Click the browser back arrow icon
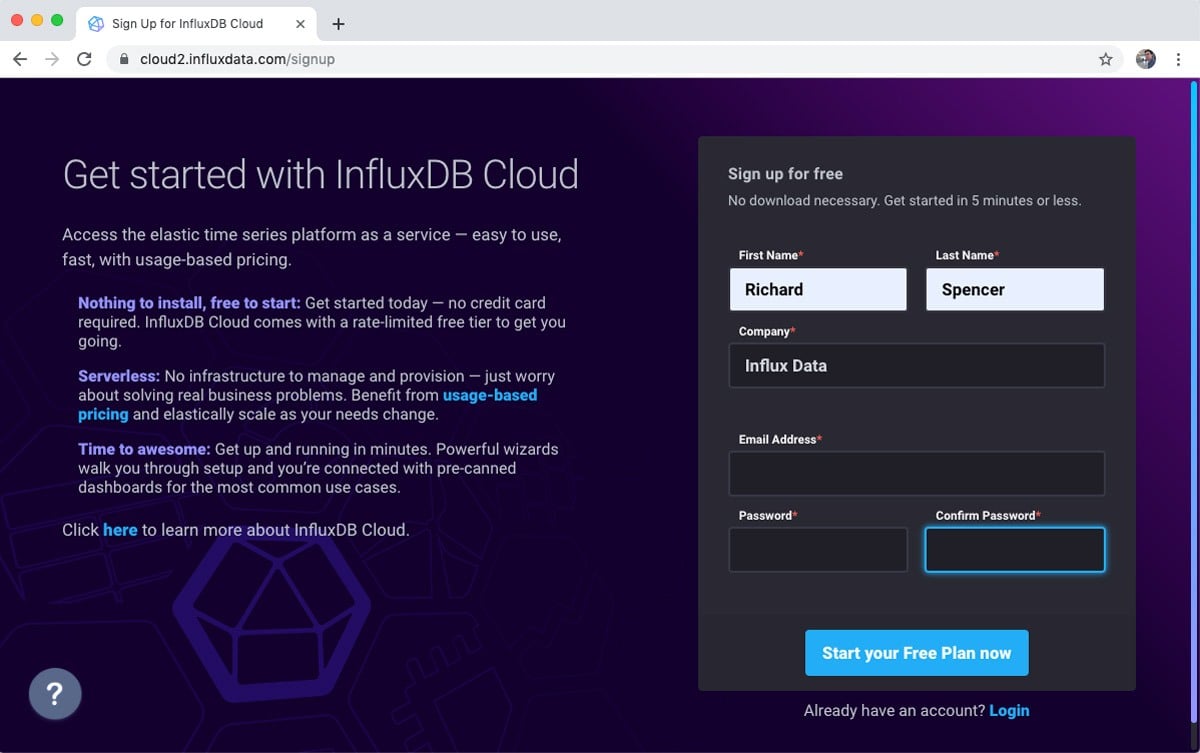Viewport: 1200px width, 753px height. click(x=20, y=58)
